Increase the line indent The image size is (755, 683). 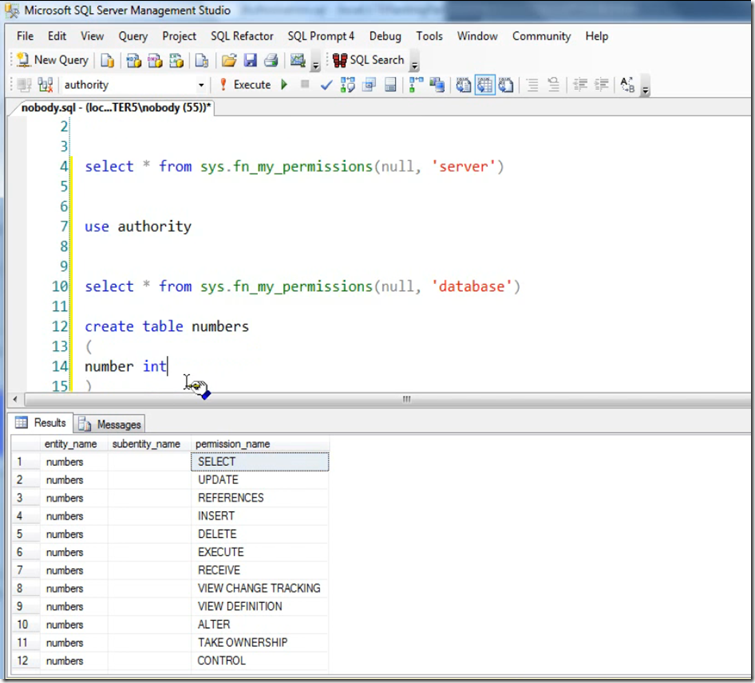(601, 85)
